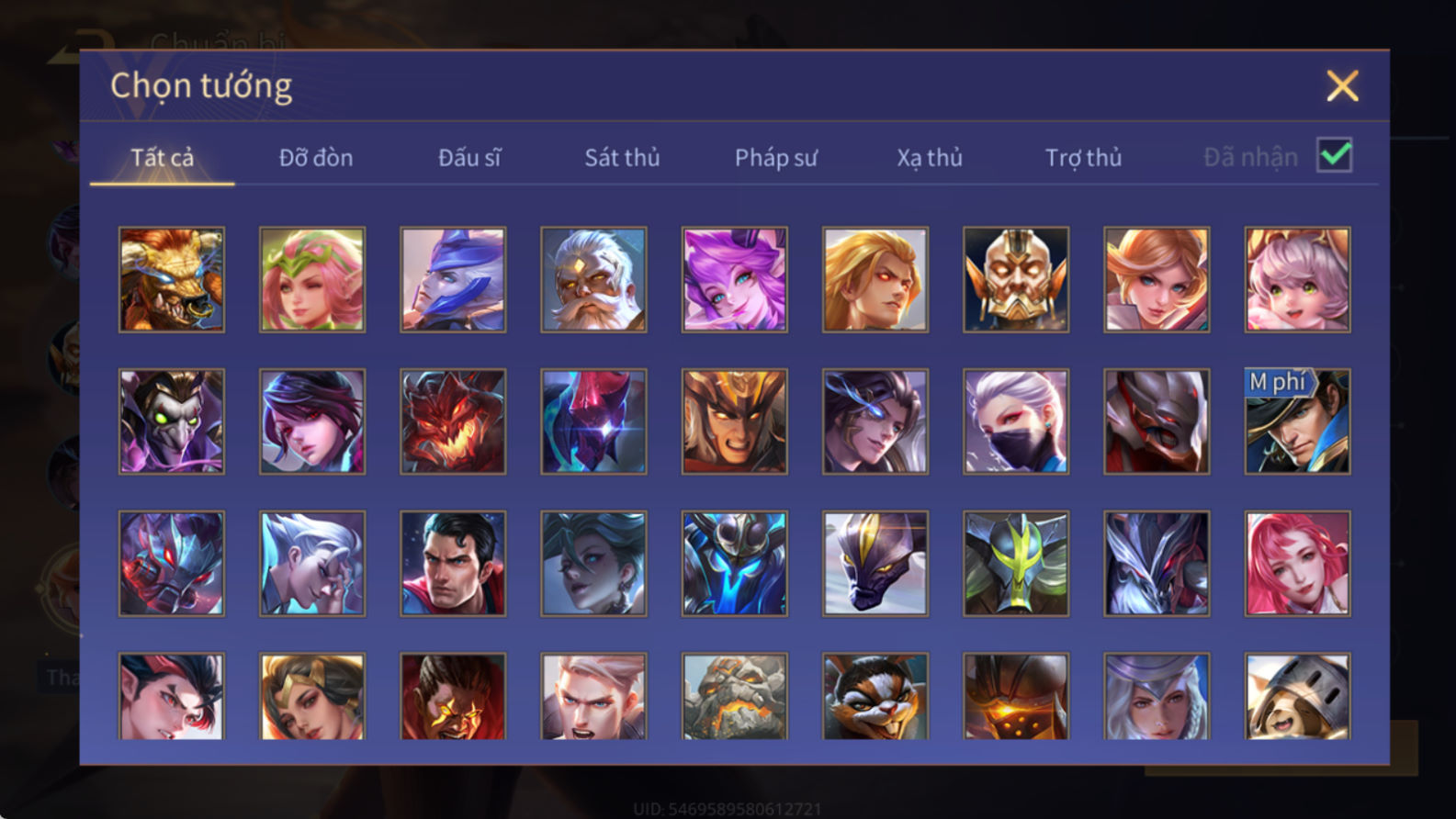This screenshot has width=1456, height=819.
Task: Filter heroes by Sát thủ
Action: point(622,158)
